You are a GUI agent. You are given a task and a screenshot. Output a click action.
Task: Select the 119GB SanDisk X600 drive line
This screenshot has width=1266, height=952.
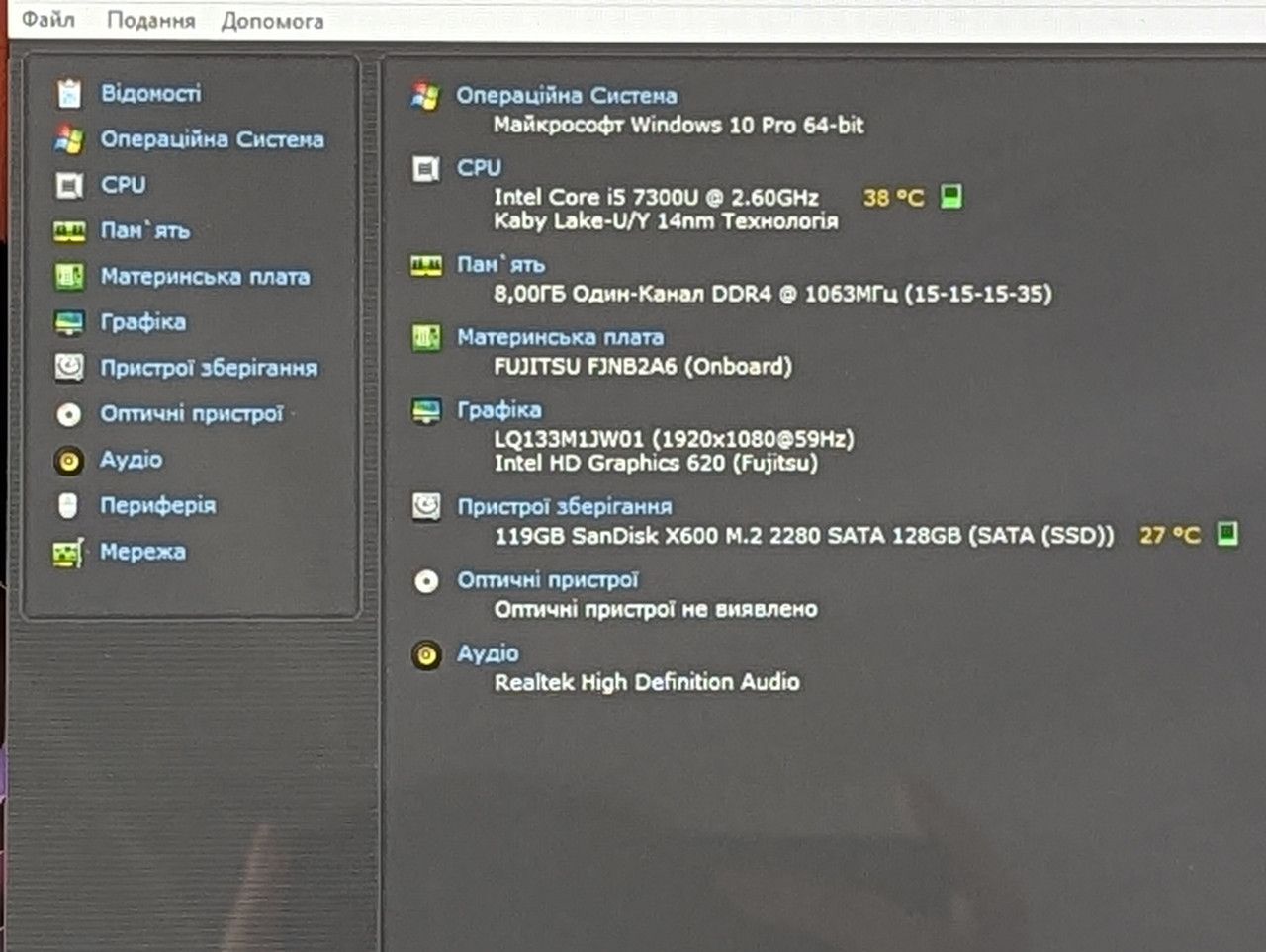[804, 536]
